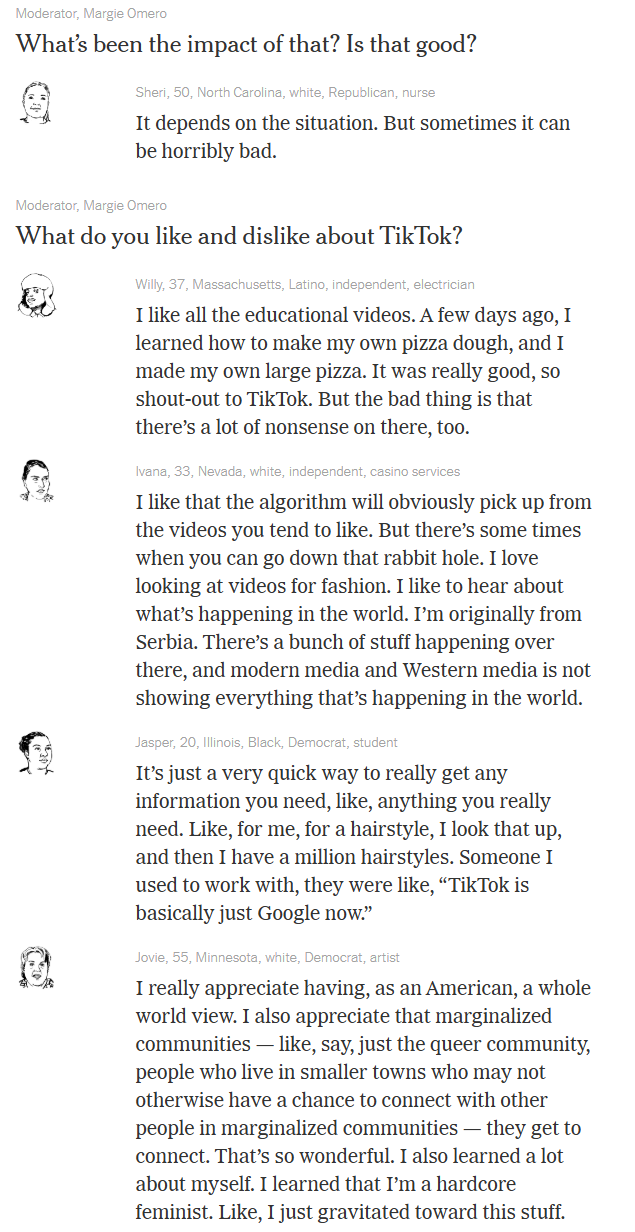This screenshot has width=635, height=1232.
Task: Click Willy's sketched portrait avatar
Action: [36, 293]
